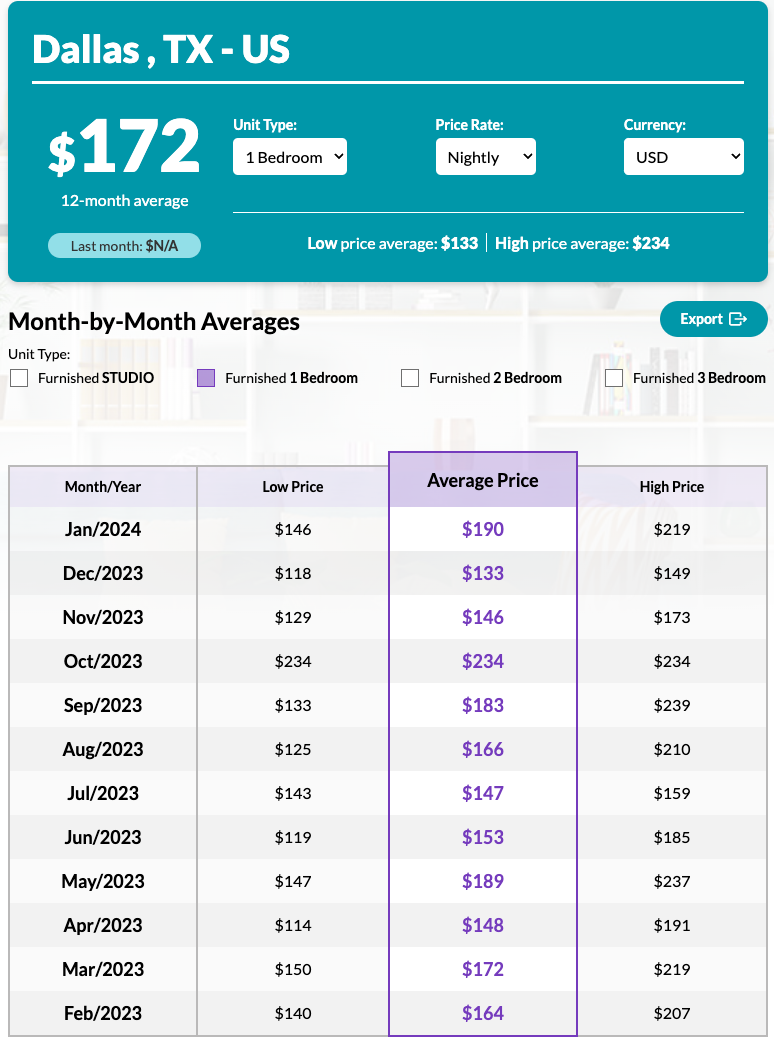
Task: Click the High Price column header
Action: click(x=672, y=487)
